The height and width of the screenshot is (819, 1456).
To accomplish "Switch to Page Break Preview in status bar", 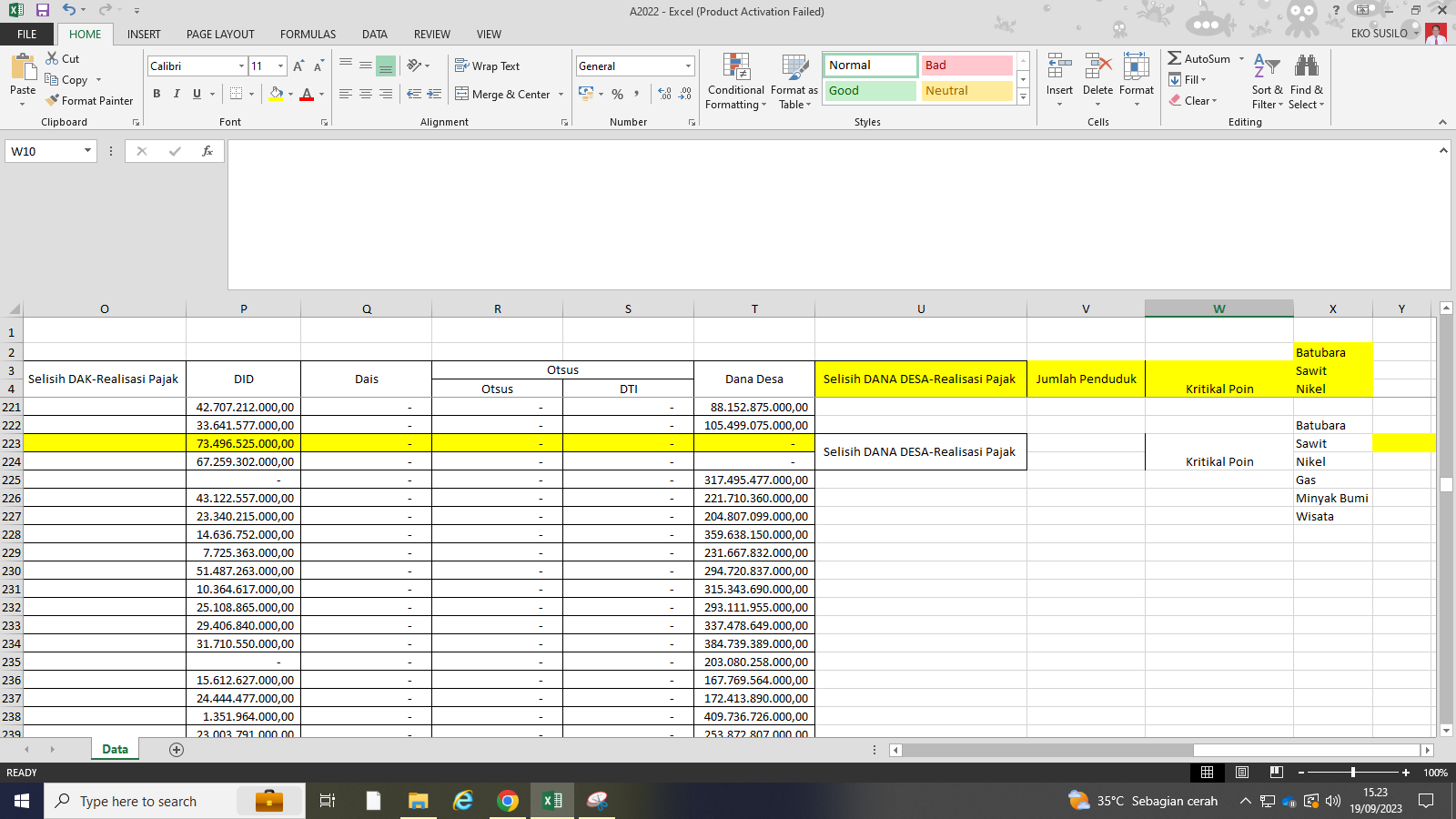I will (1277, 773).
